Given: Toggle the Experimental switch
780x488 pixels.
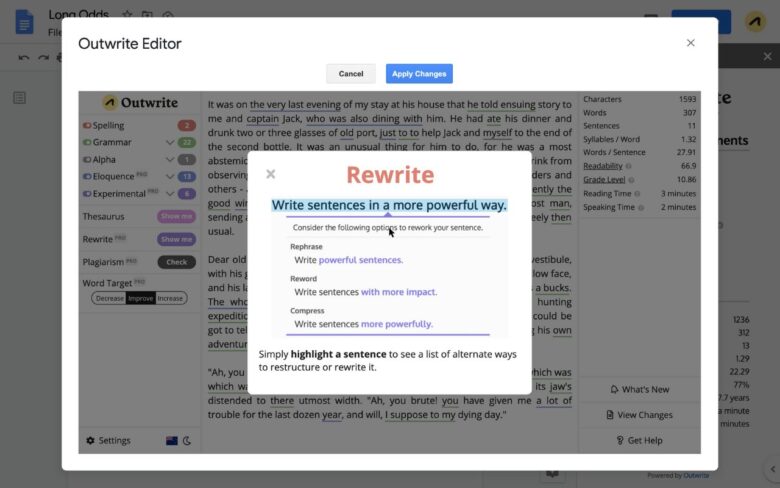Looking at the screenshot, I should (x=87, y=194).
